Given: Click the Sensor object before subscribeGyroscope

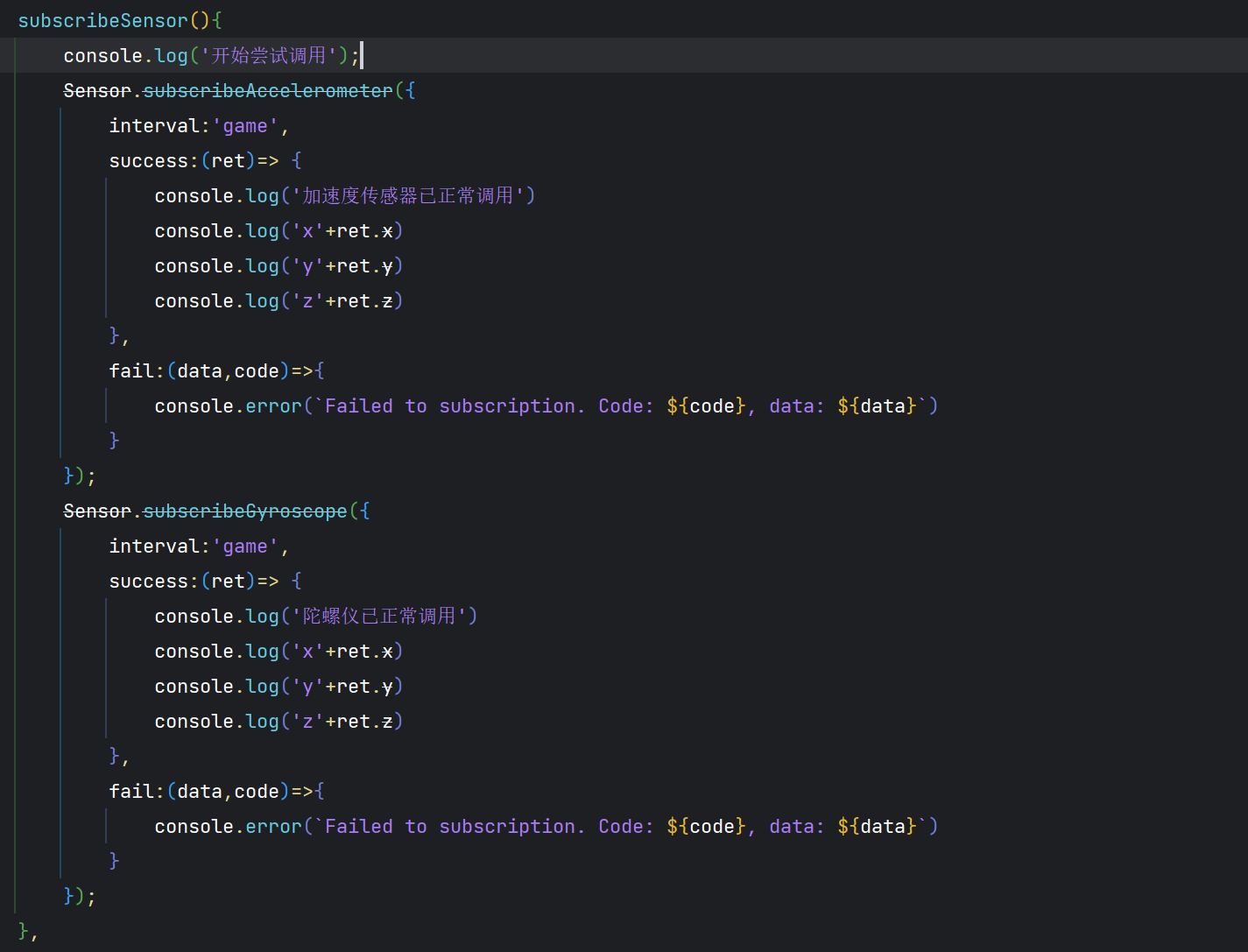Looking at the screenshot, I should [x=96, y=511].
